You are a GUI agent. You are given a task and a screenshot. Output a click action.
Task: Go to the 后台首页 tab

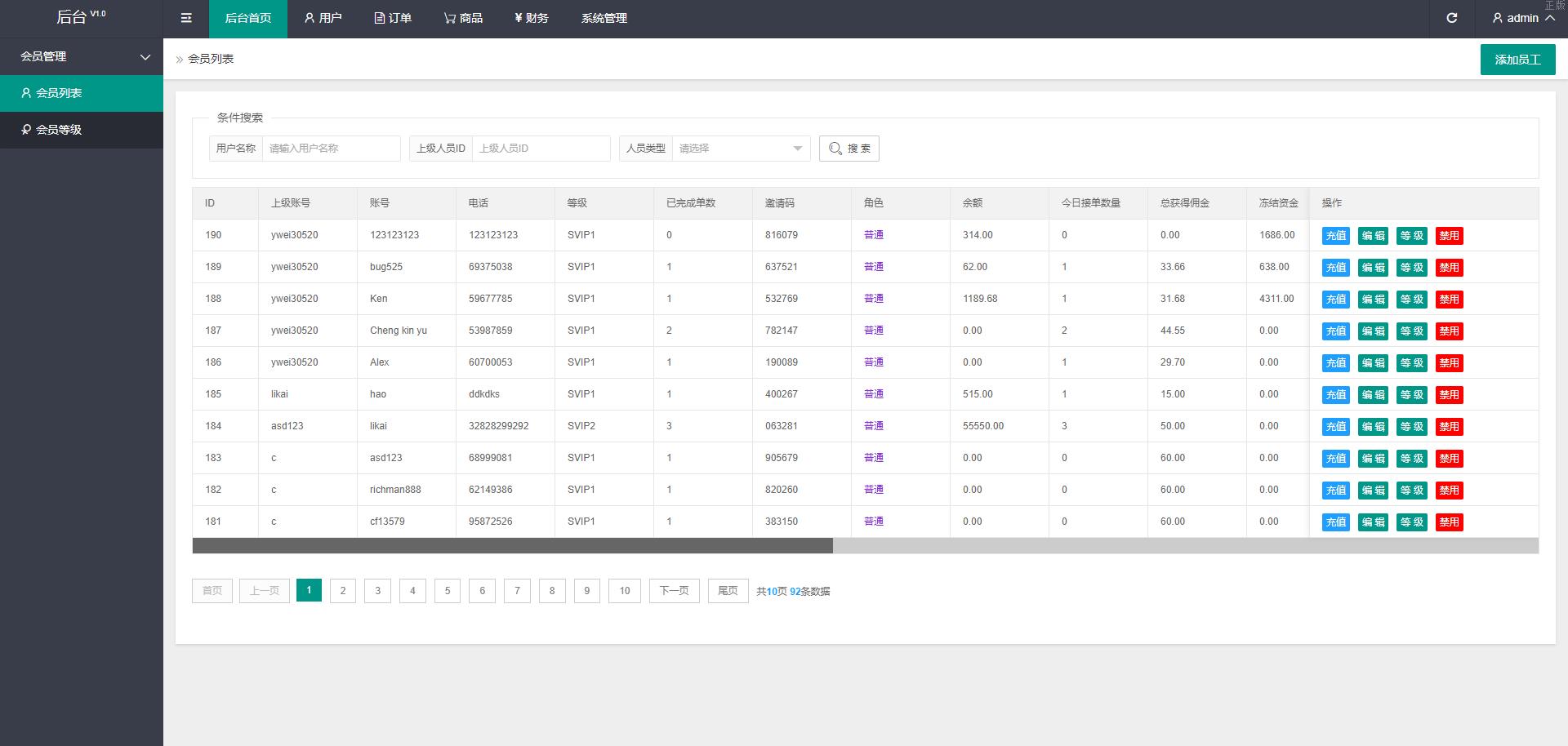247,18
